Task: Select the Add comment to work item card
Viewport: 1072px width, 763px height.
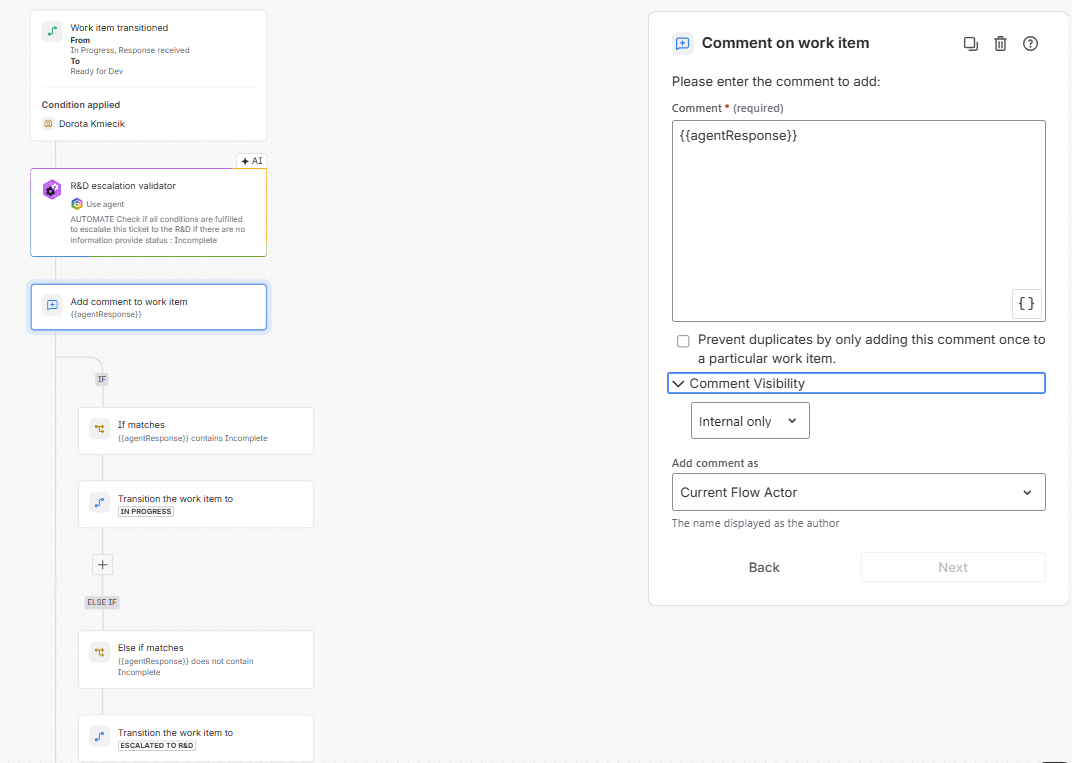Action: [148, 307]
